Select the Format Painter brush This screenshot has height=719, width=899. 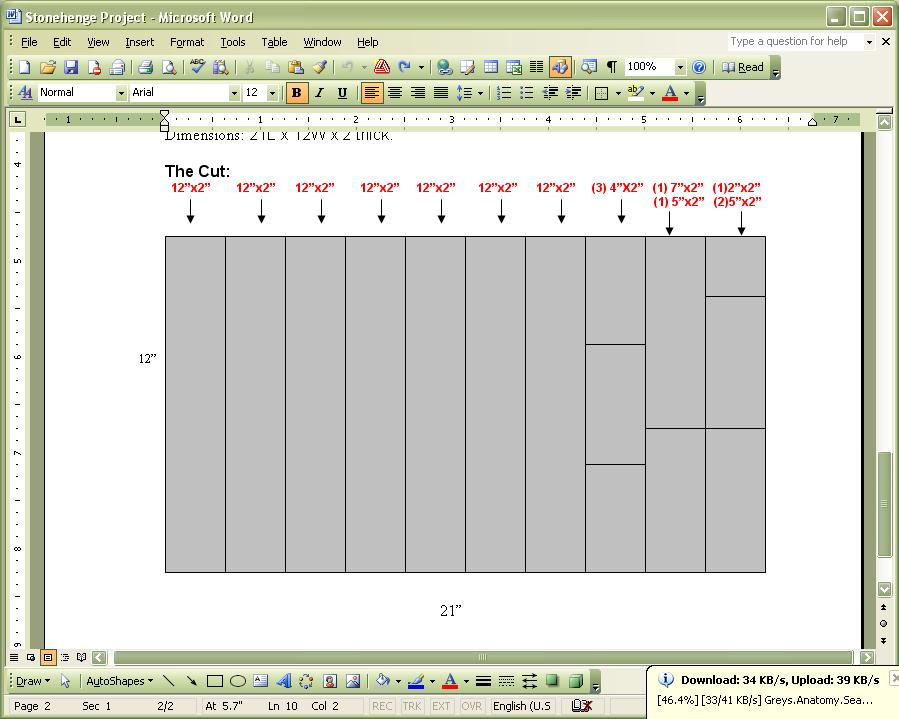point(319,67)
